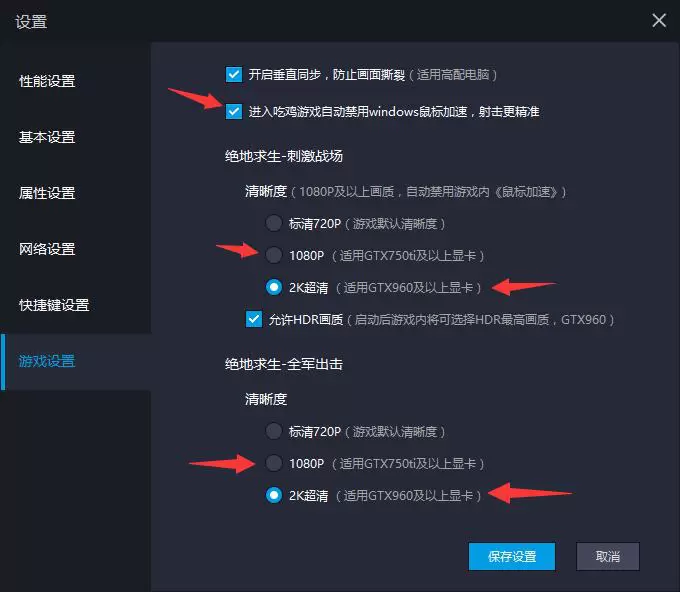The width and height of the screenshot is (680, 592).
Task: Select 2K超清 for 刺激战场
Action: pyautogui.click(x=274, y=287)
